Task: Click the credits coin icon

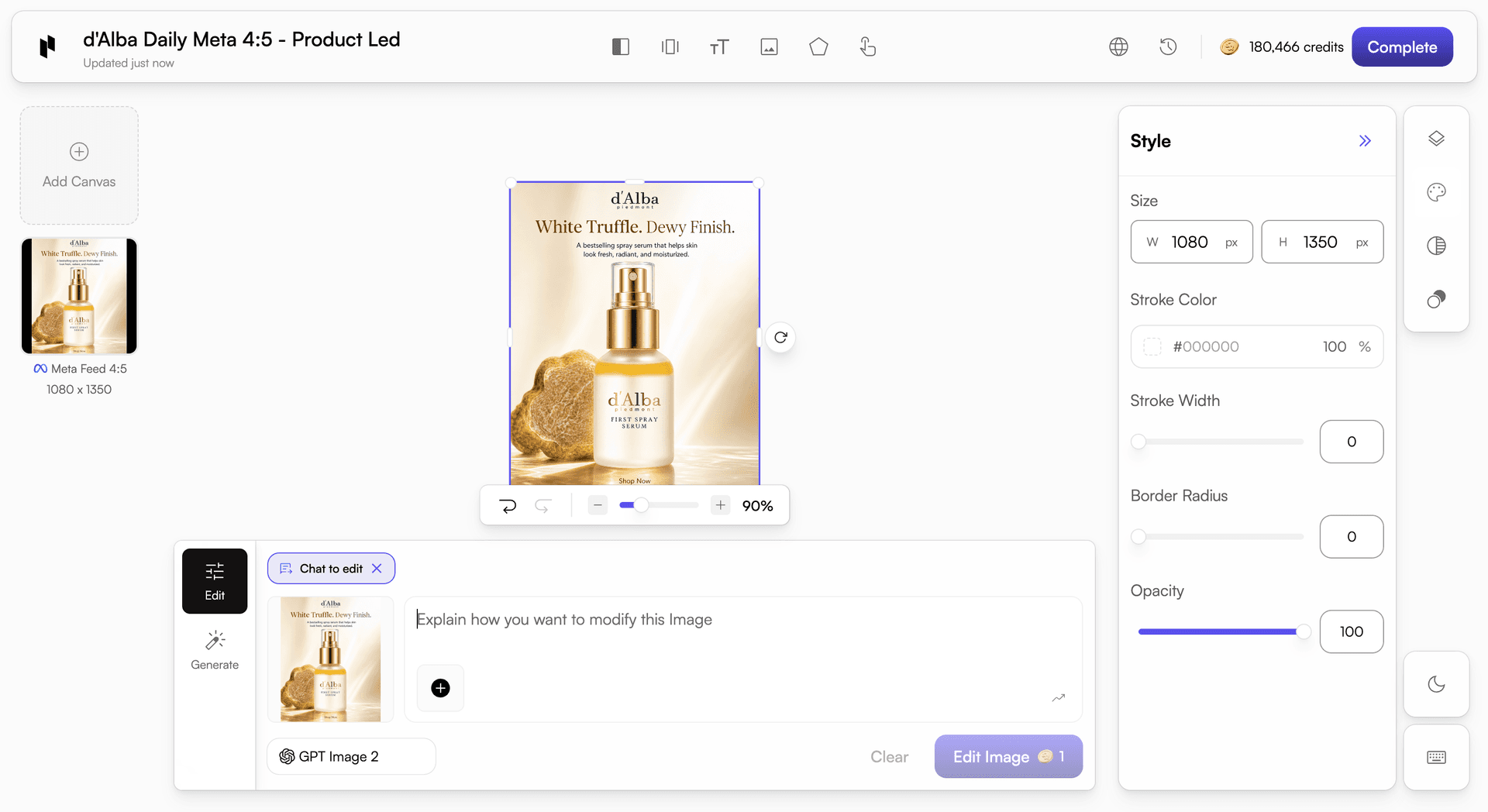Action: [1230, 47]
